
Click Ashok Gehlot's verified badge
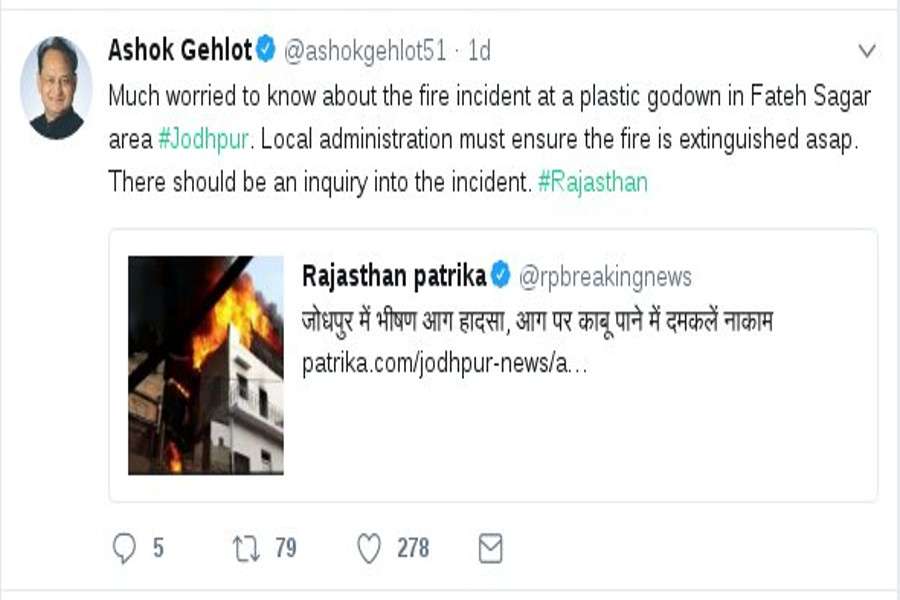pyautogui.click(x=266, y=49)
